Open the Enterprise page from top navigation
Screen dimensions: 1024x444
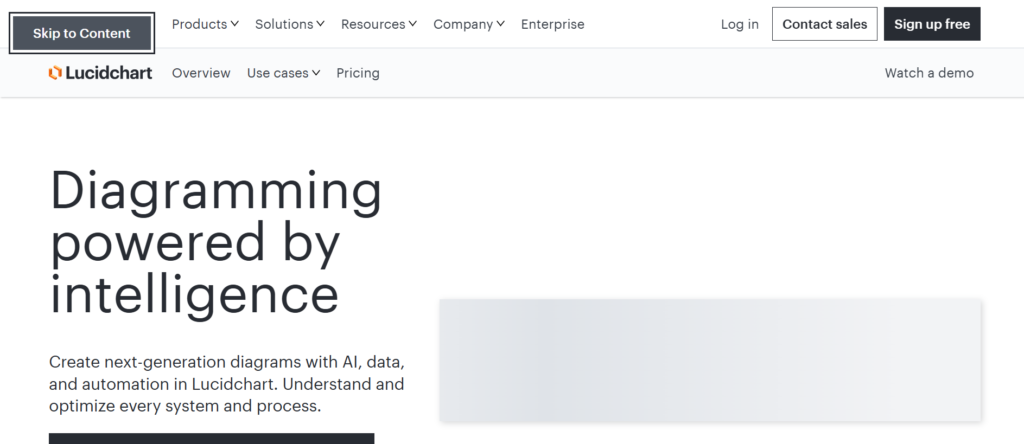(x=552, y=24)
